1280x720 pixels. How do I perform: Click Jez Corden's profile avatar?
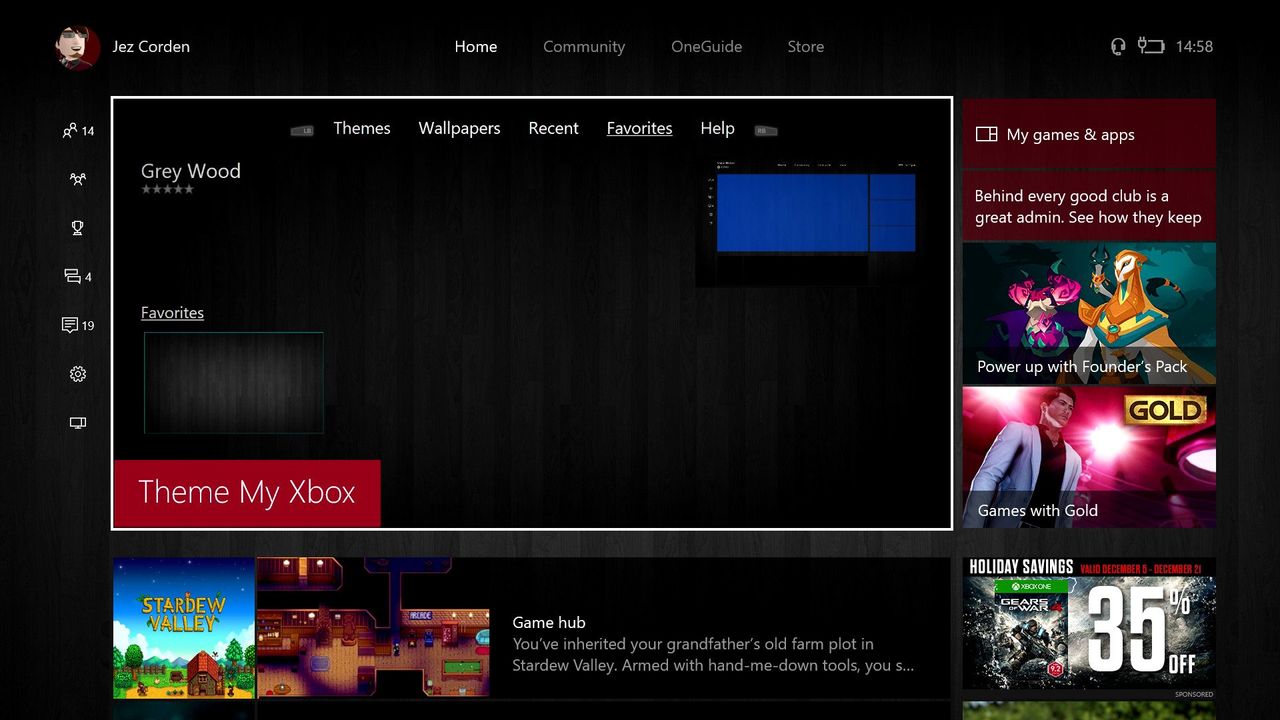(x=77, y=47)
